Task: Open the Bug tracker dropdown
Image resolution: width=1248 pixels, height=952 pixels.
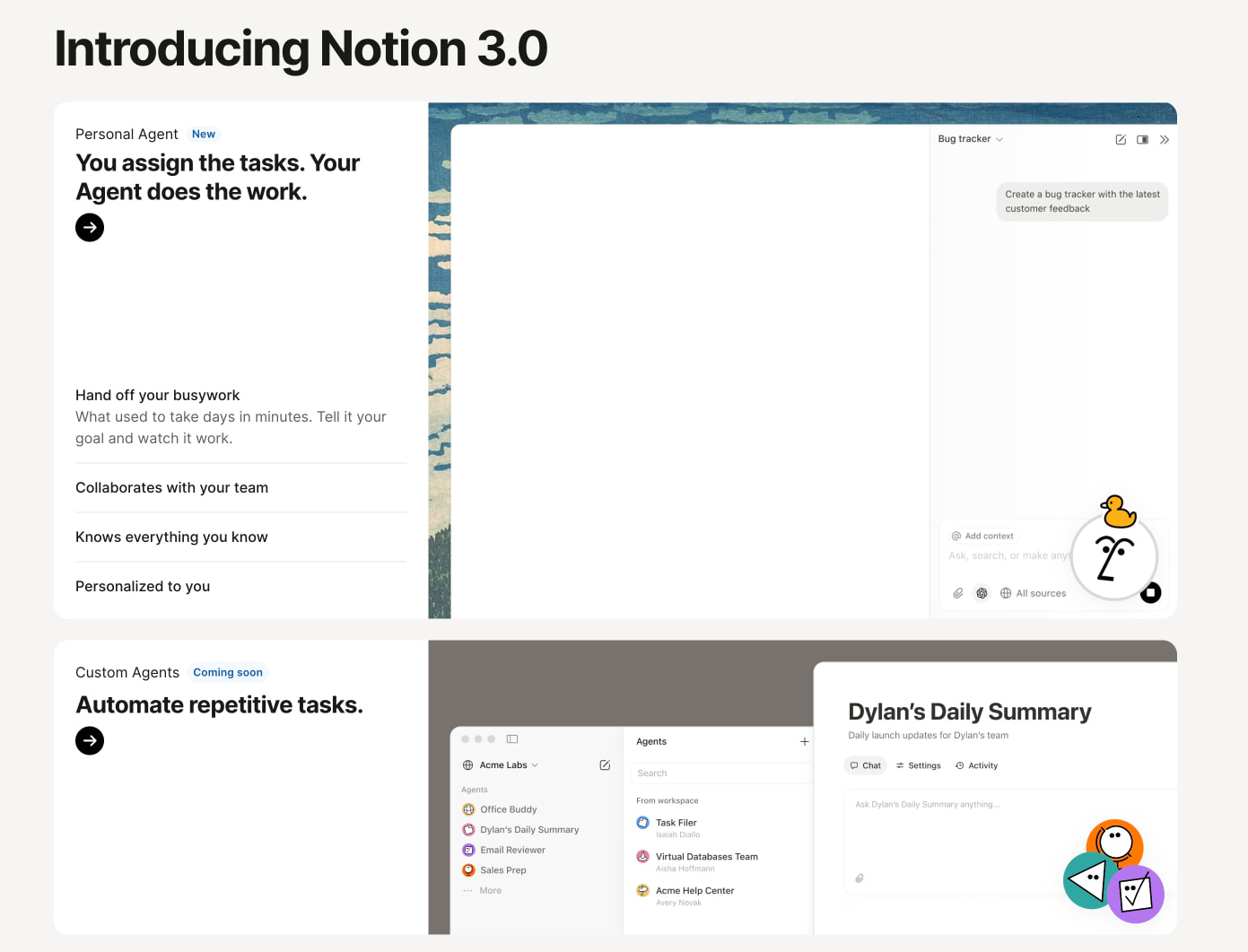Action: [x=971, y=139]
